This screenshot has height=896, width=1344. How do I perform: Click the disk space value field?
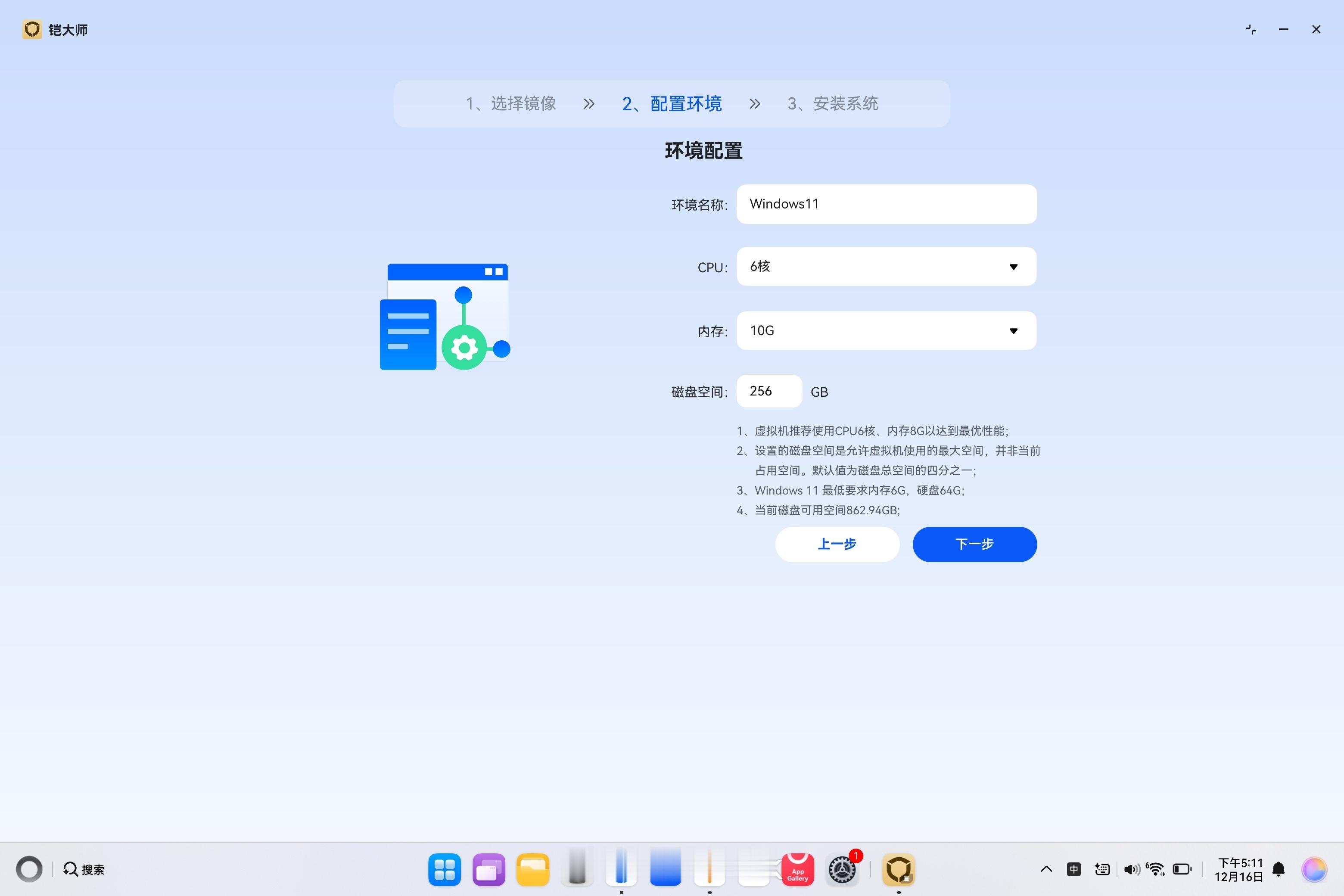[768, 392]
